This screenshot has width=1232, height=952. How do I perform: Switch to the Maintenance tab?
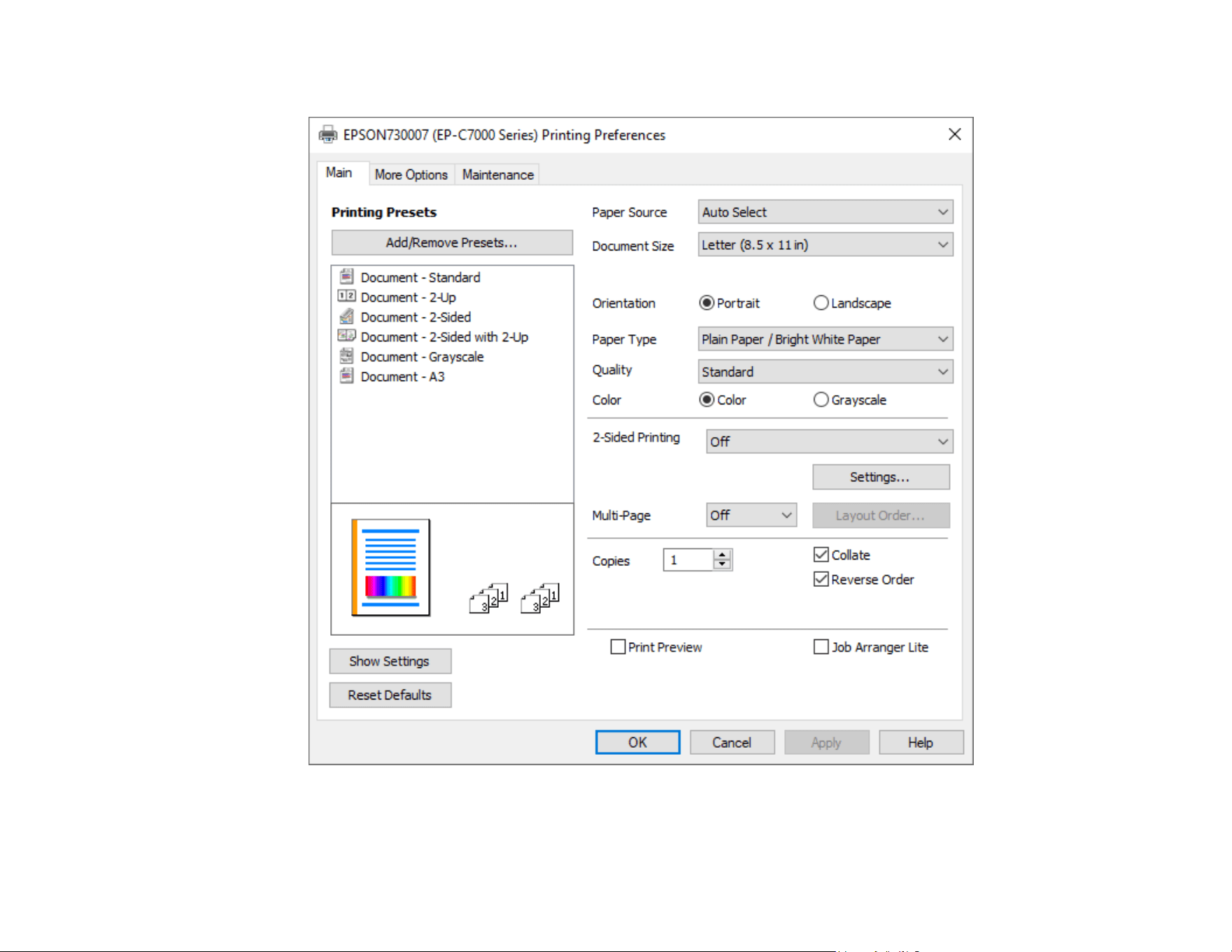point(497,175)
